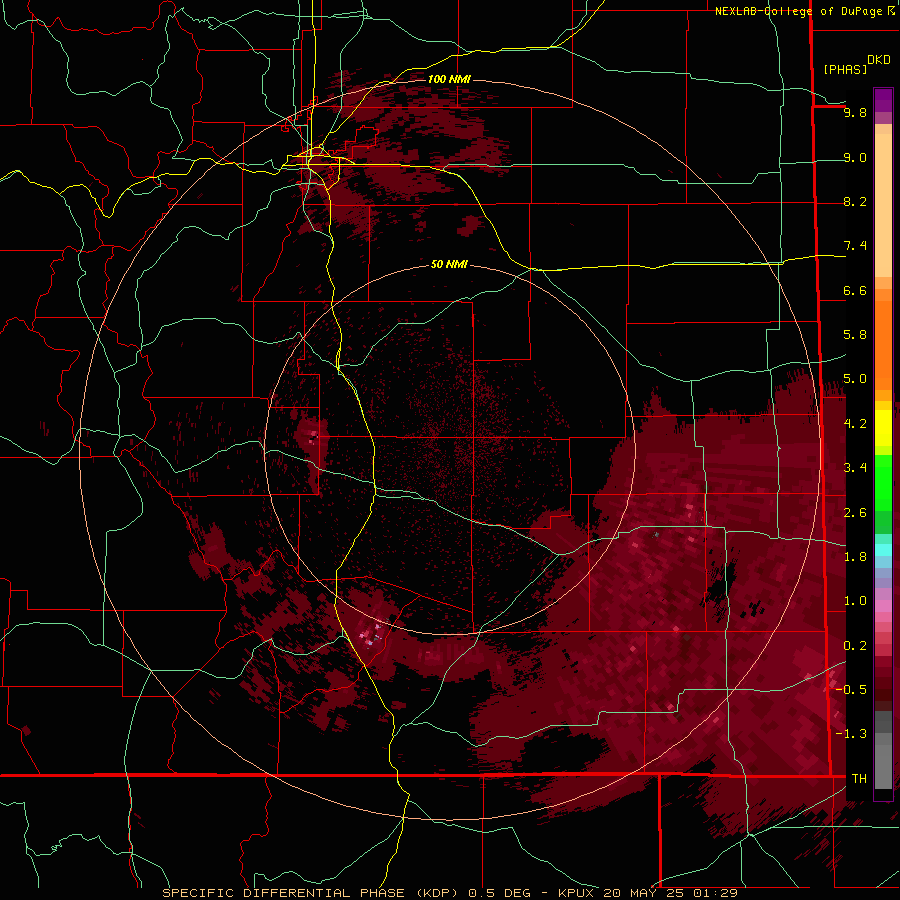Pick the peach band on color scale
Image resolution: width=900 pixels, height=900 pixels.
pos(883,205)
